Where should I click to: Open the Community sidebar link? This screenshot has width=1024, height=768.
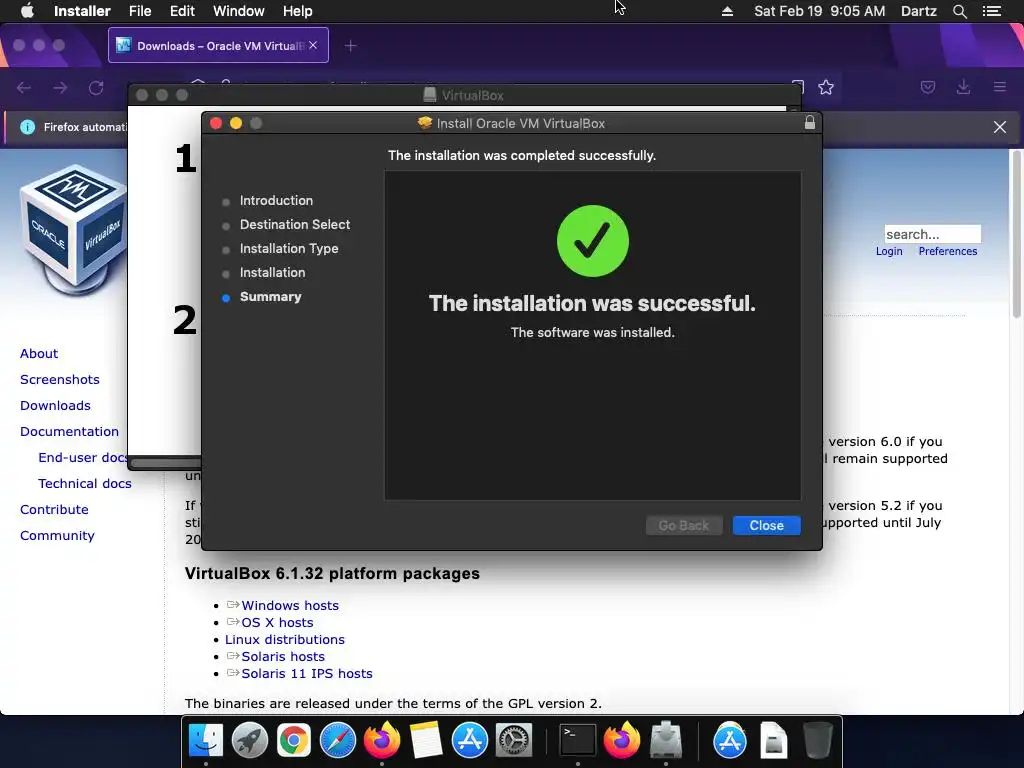(x=57, y=536)
